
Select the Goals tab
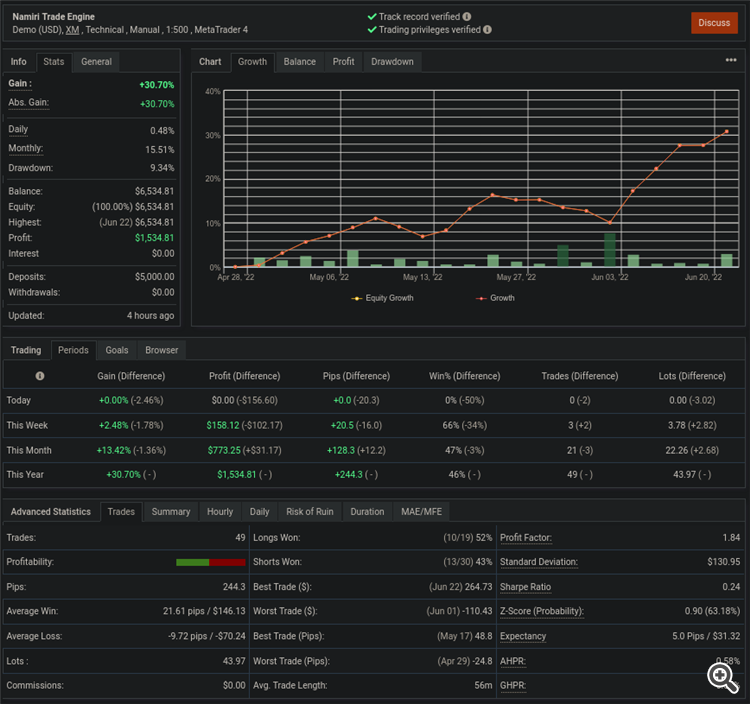click(x=117, y=350)
